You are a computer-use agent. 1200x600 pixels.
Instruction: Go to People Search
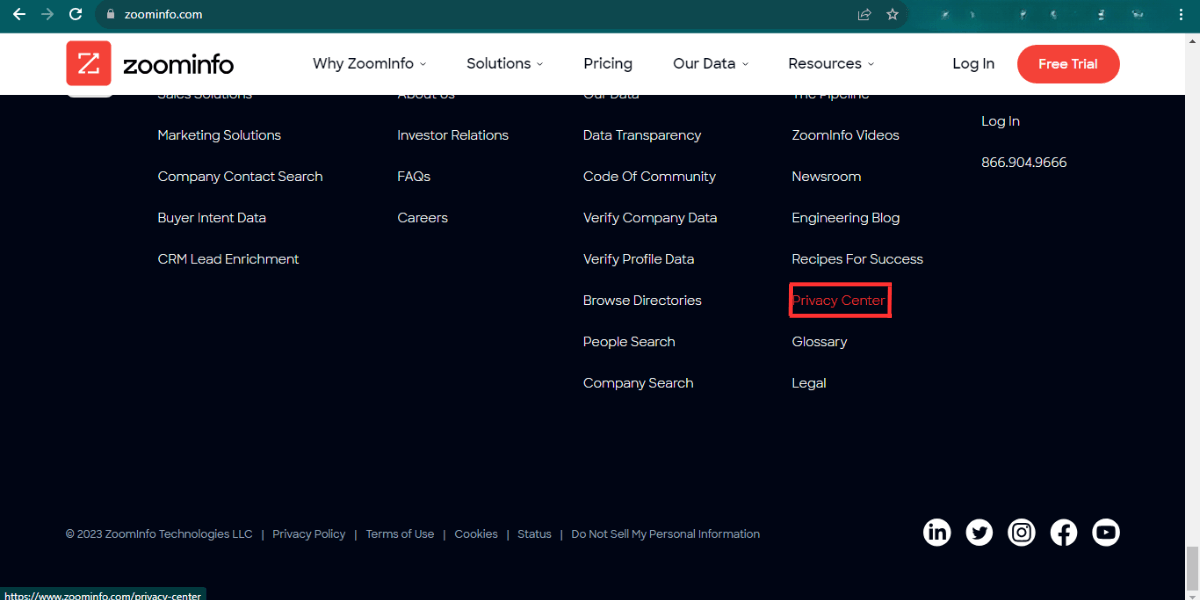pos(629,341)
